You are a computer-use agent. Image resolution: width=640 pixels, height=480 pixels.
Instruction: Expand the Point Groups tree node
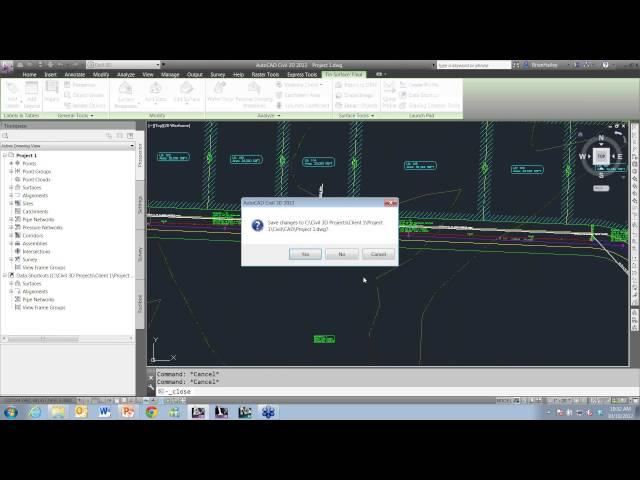pos(11,171)
